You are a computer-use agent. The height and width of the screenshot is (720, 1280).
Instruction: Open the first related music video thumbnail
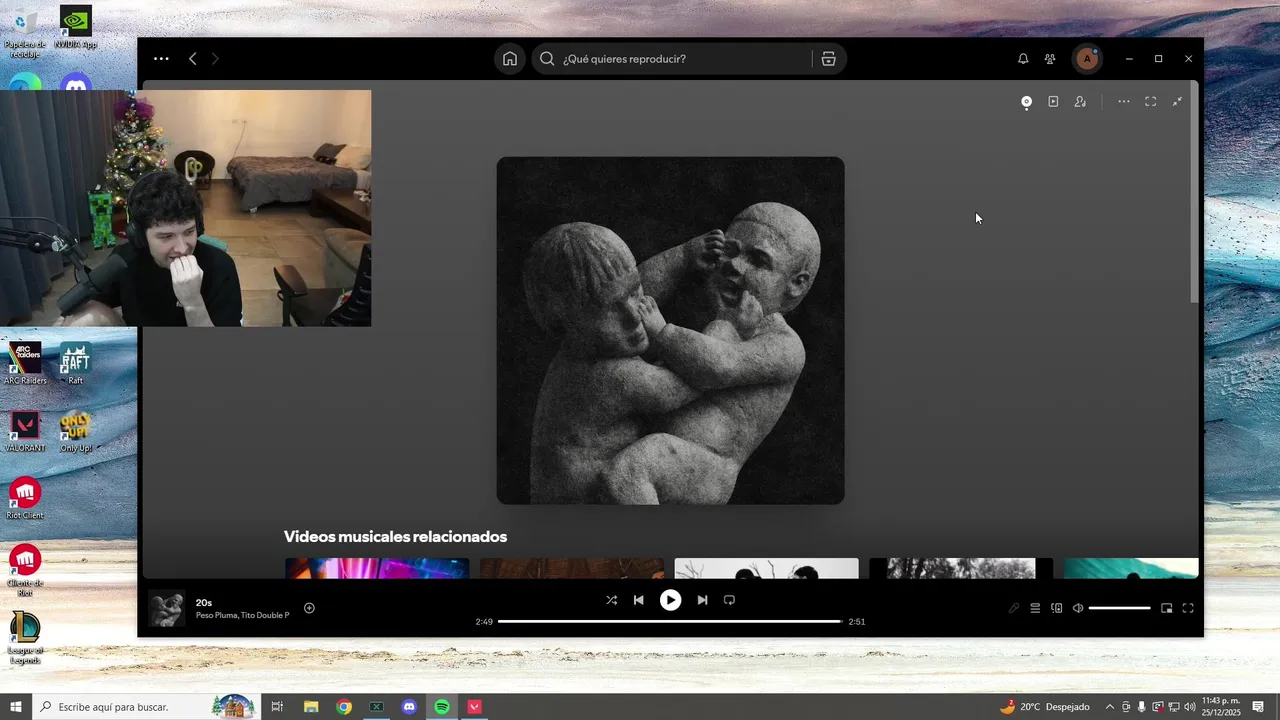pyautogui.click(x=377, y=568)
